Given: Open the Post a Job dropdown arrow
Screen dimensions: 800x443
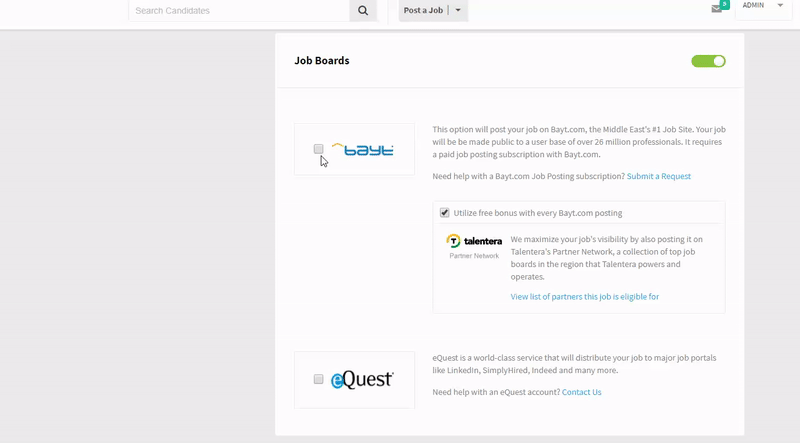Looking at the screenshot, I should (458, 10).
